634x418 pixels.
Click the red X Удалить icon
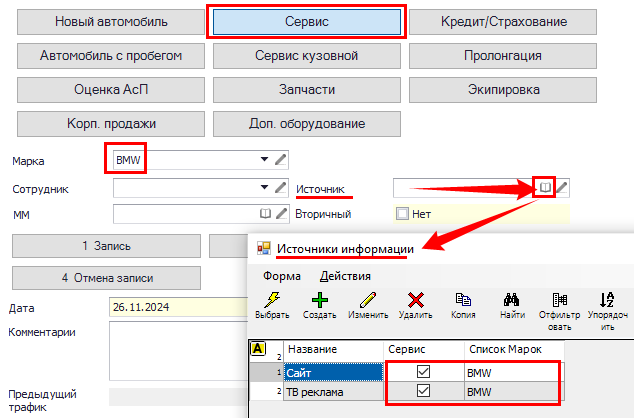tap(416, 299)
